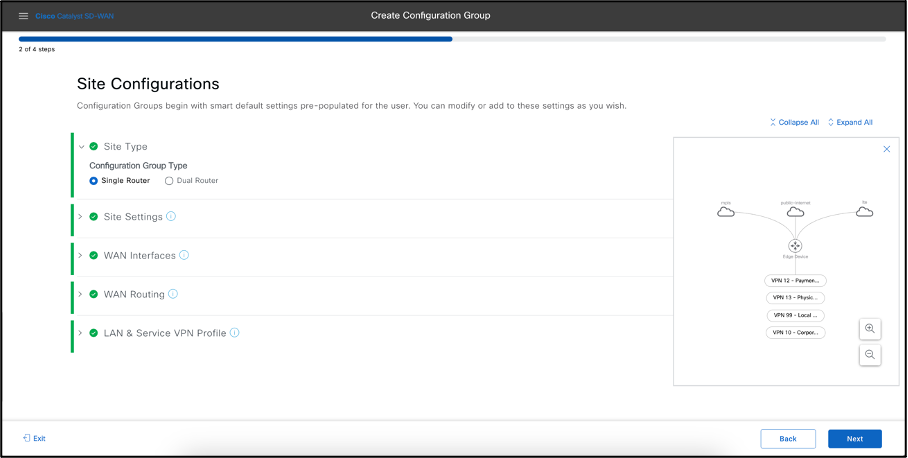Open the hamburger navigation menu

tap(24, 16)
